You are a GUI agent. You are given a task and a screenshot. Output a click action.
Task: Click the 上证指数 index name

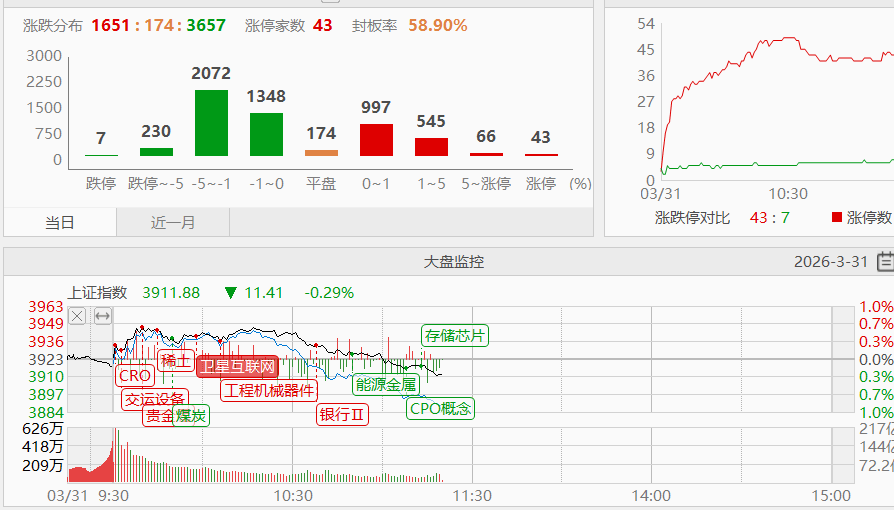tap(97, 293)
